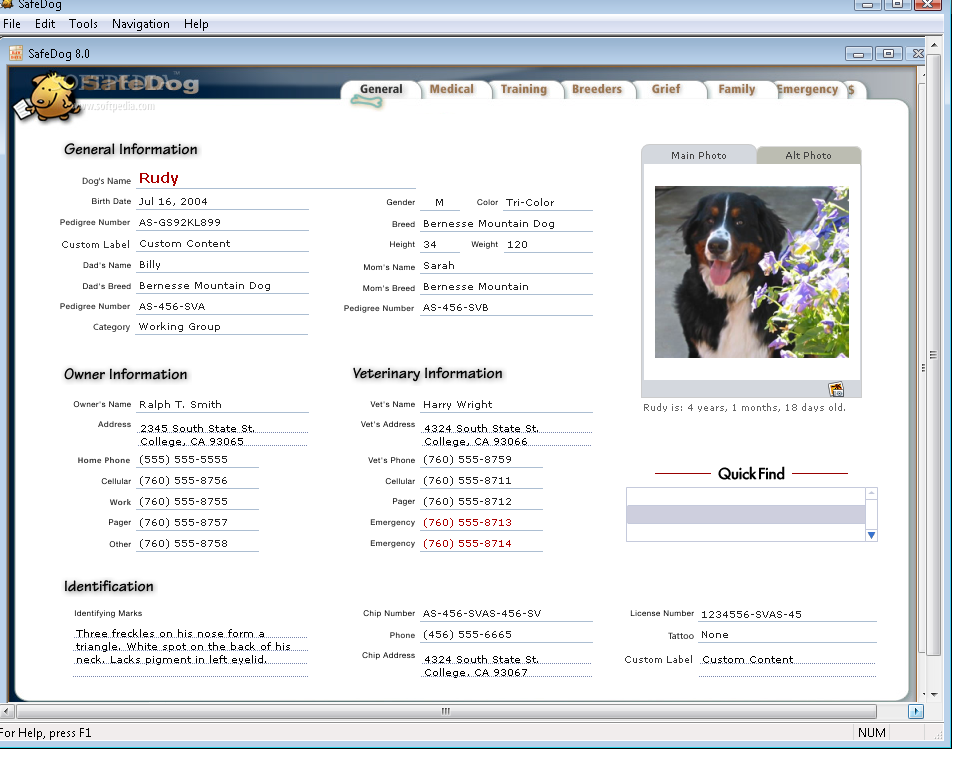Expand the Quick Find down arrow

pyautogui.click(x=871, y=535)
